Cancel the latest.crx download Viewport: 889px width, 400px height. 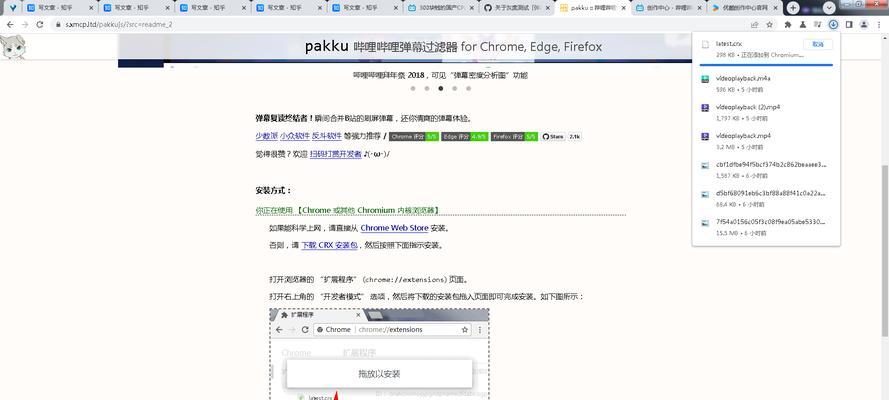point(818,44)
